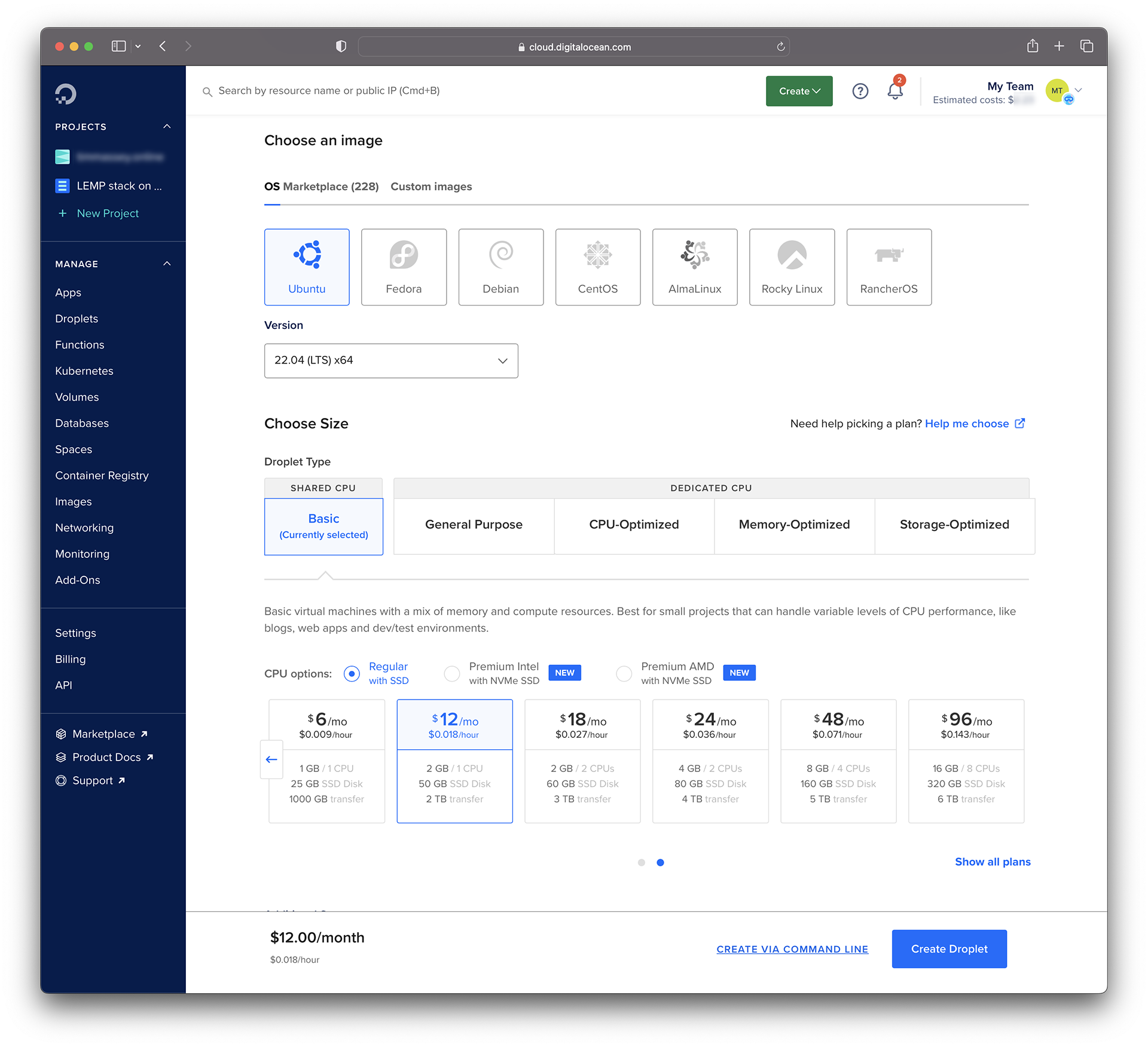Choose the $6/mo plan

point(326,761)
